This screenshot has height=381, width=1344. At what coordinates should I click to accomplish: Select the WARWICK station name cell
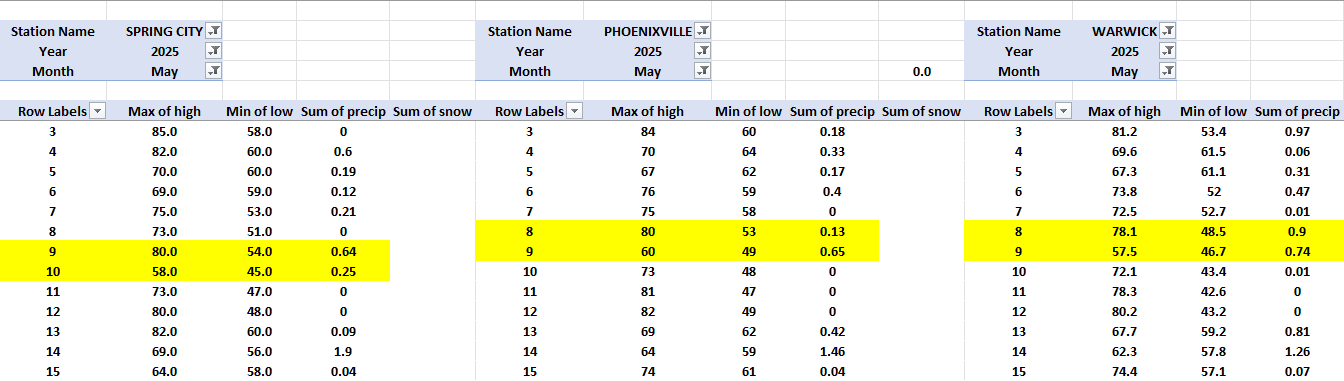pyautogui.click(x=1125, y=31)
